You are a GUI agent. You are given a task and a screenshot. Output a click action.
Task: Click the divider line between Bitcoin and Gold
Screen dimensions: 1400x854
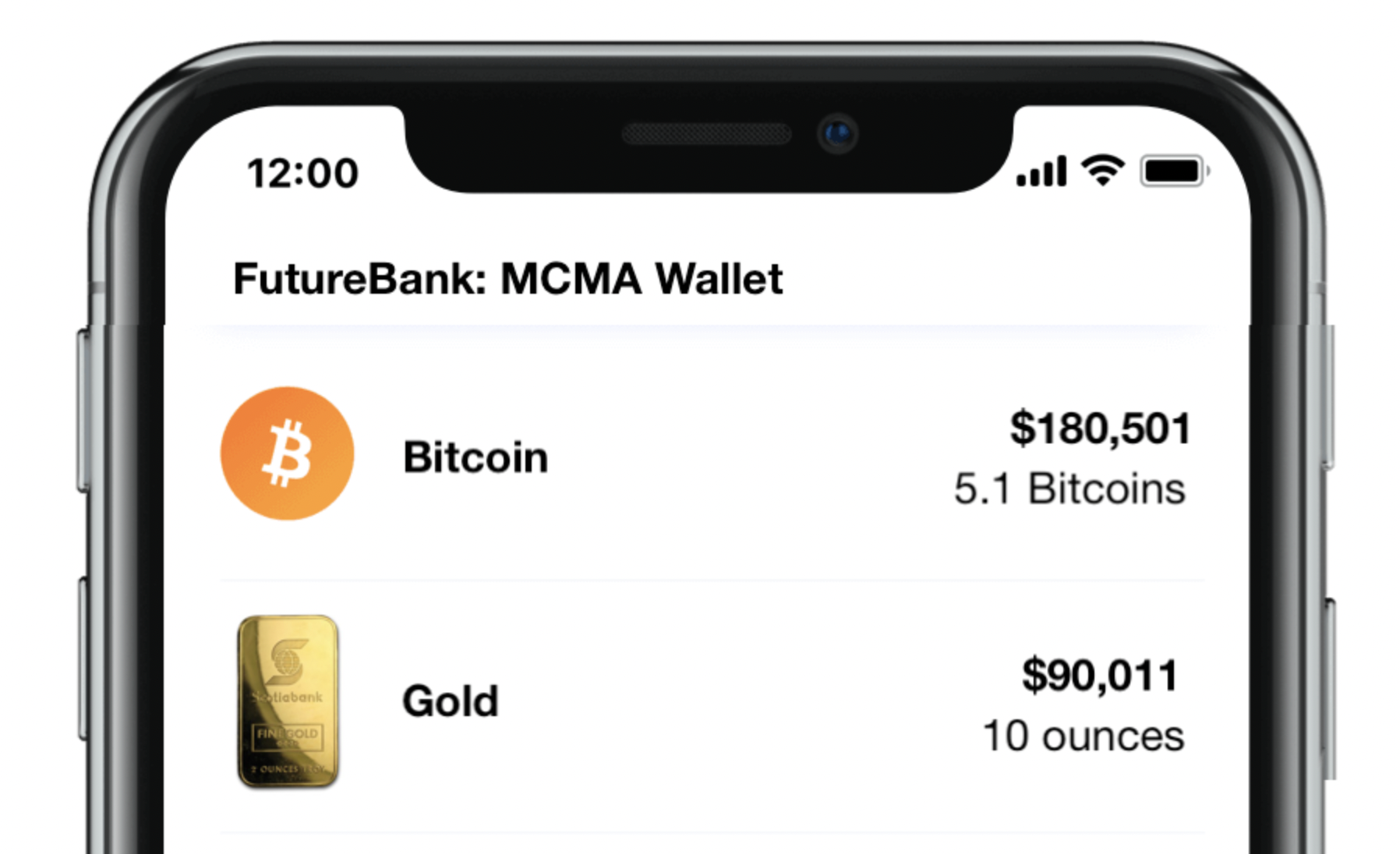(712, 581)
